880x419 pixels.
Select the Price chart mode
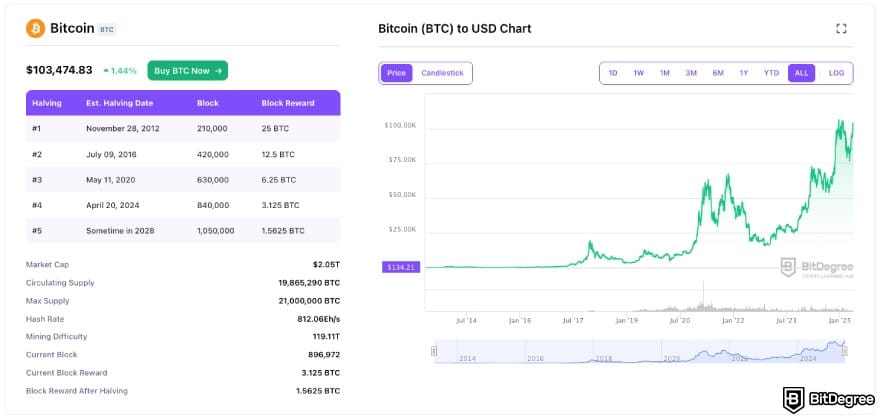(396, 73)
